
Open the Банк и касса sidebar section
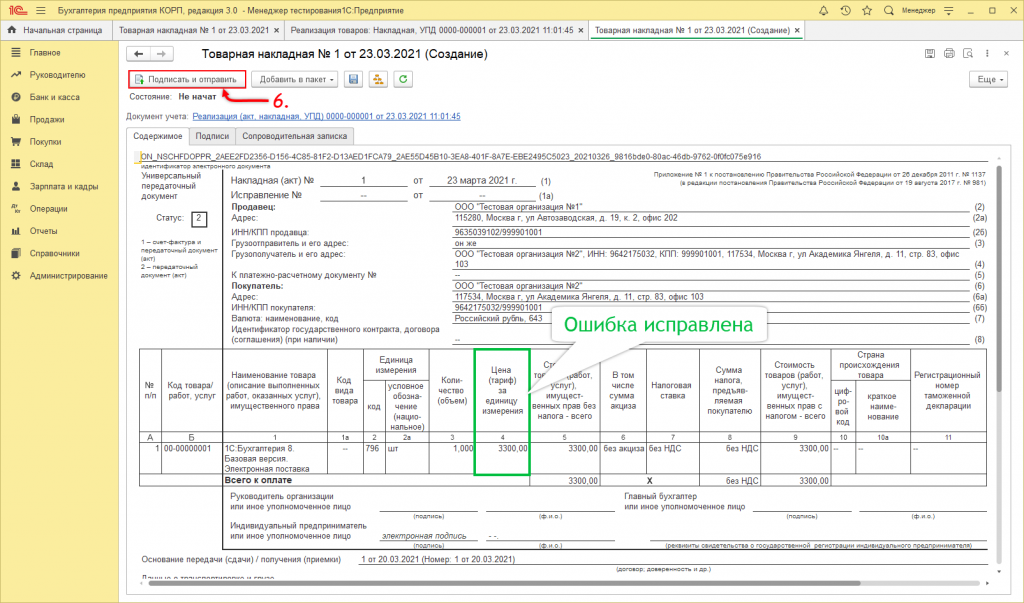click(x=55, y=97)
